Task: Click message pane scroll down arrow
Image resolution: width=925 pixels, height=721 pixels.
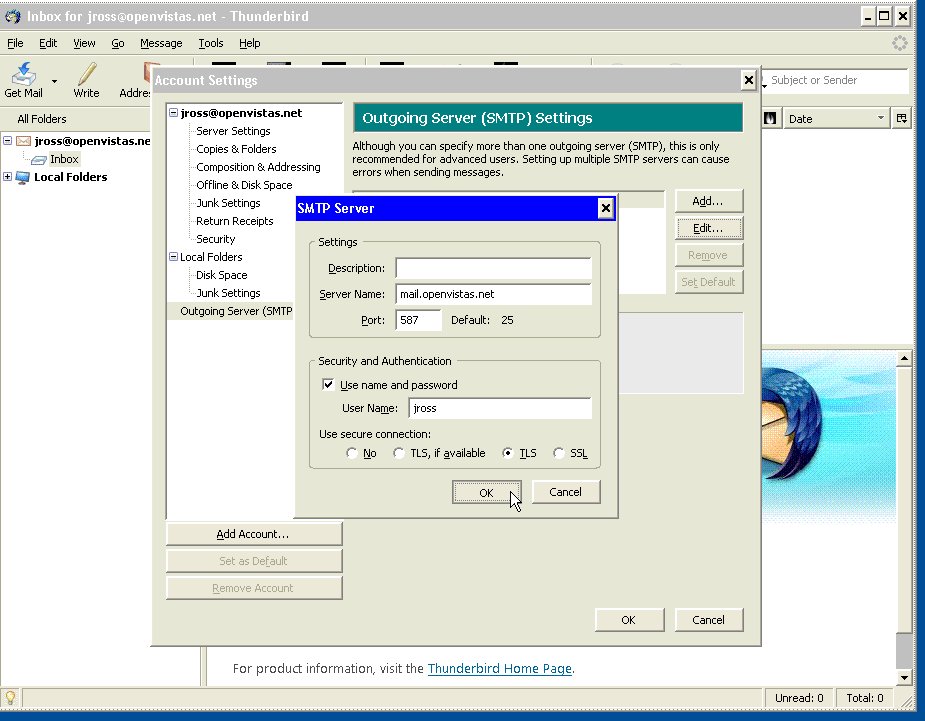Action: (904, 678)
